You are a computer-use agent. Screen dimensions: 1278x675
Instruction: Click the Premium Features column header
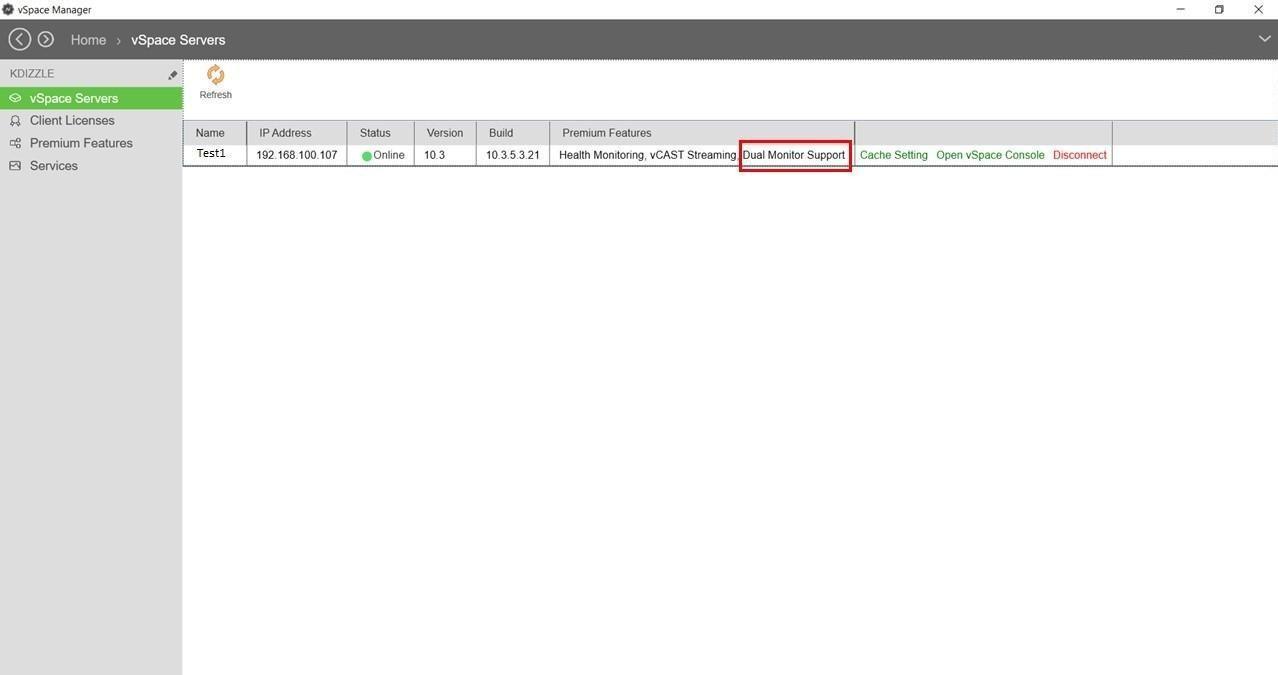(702, 133)
